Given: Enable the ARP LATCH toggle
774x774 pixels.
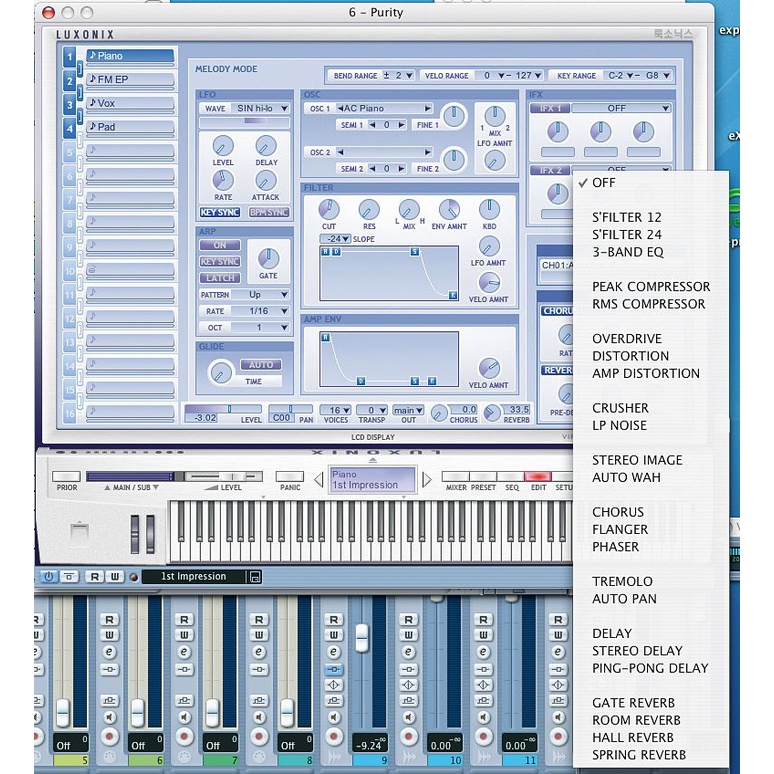Looking at the screenshot, I should (x=219, y=278).
